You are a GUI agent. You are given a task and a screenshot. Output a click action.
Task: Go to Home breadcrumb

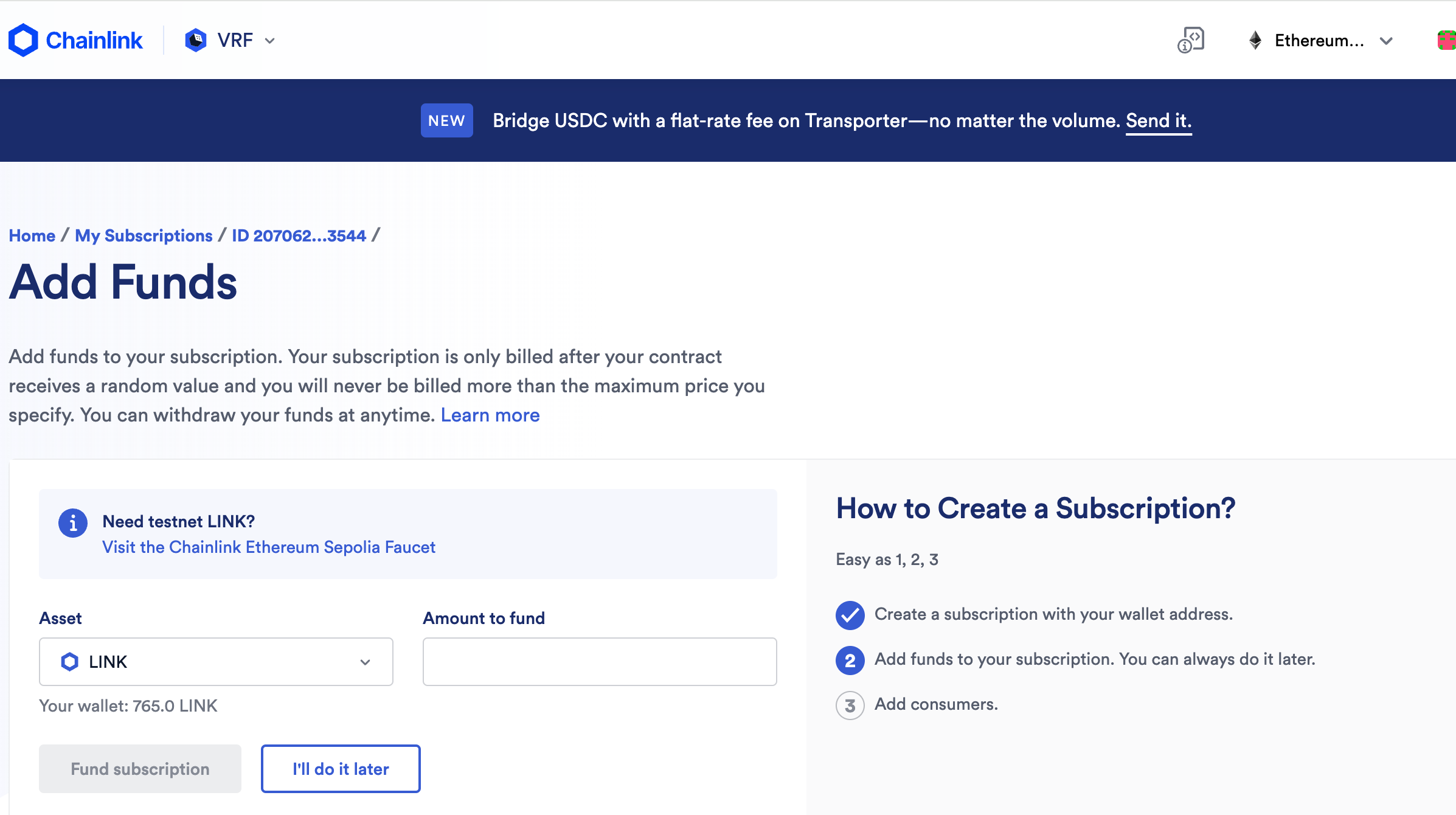pos(32,235)
